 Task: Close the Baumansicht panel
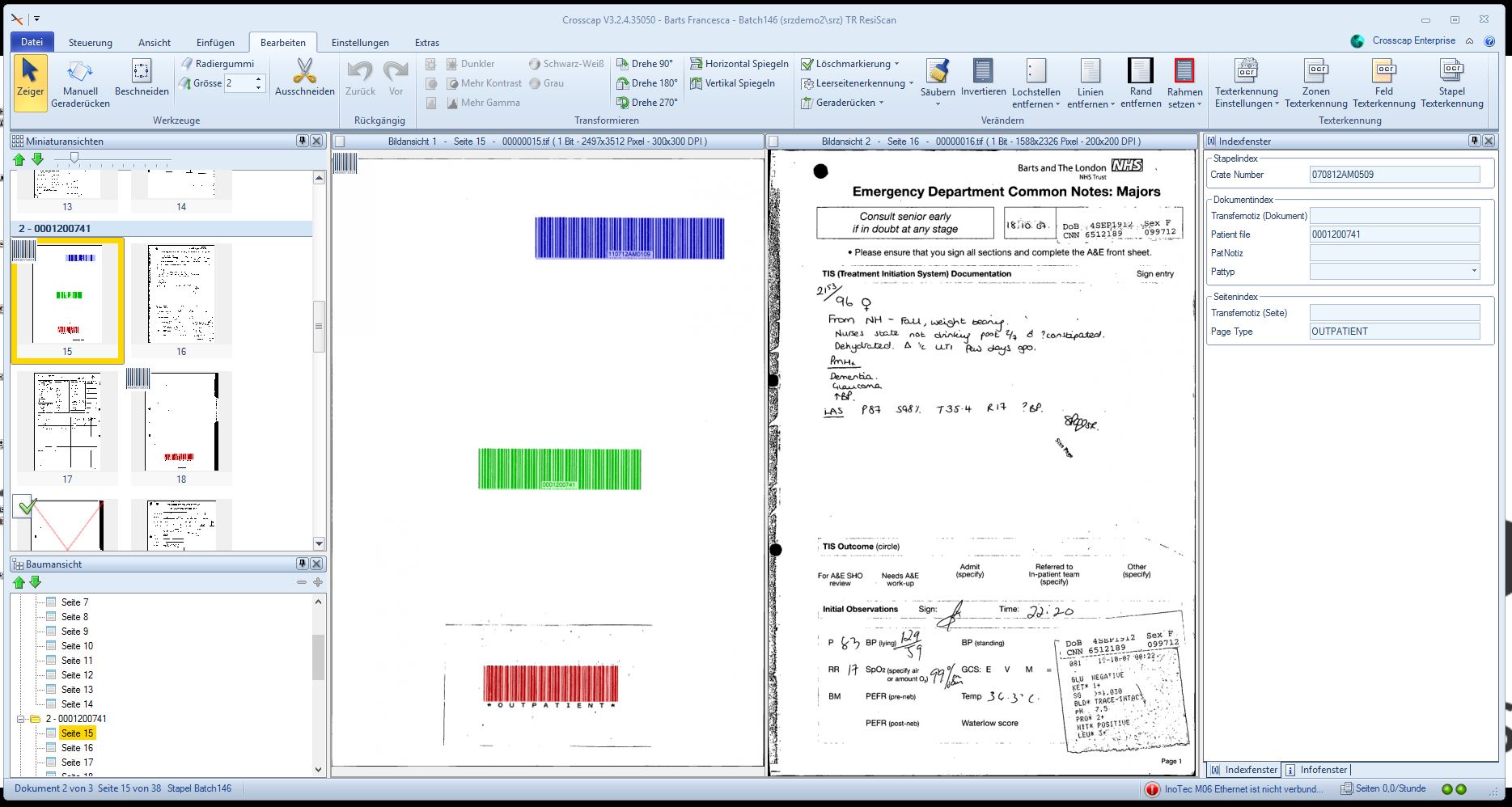point(317,564)
